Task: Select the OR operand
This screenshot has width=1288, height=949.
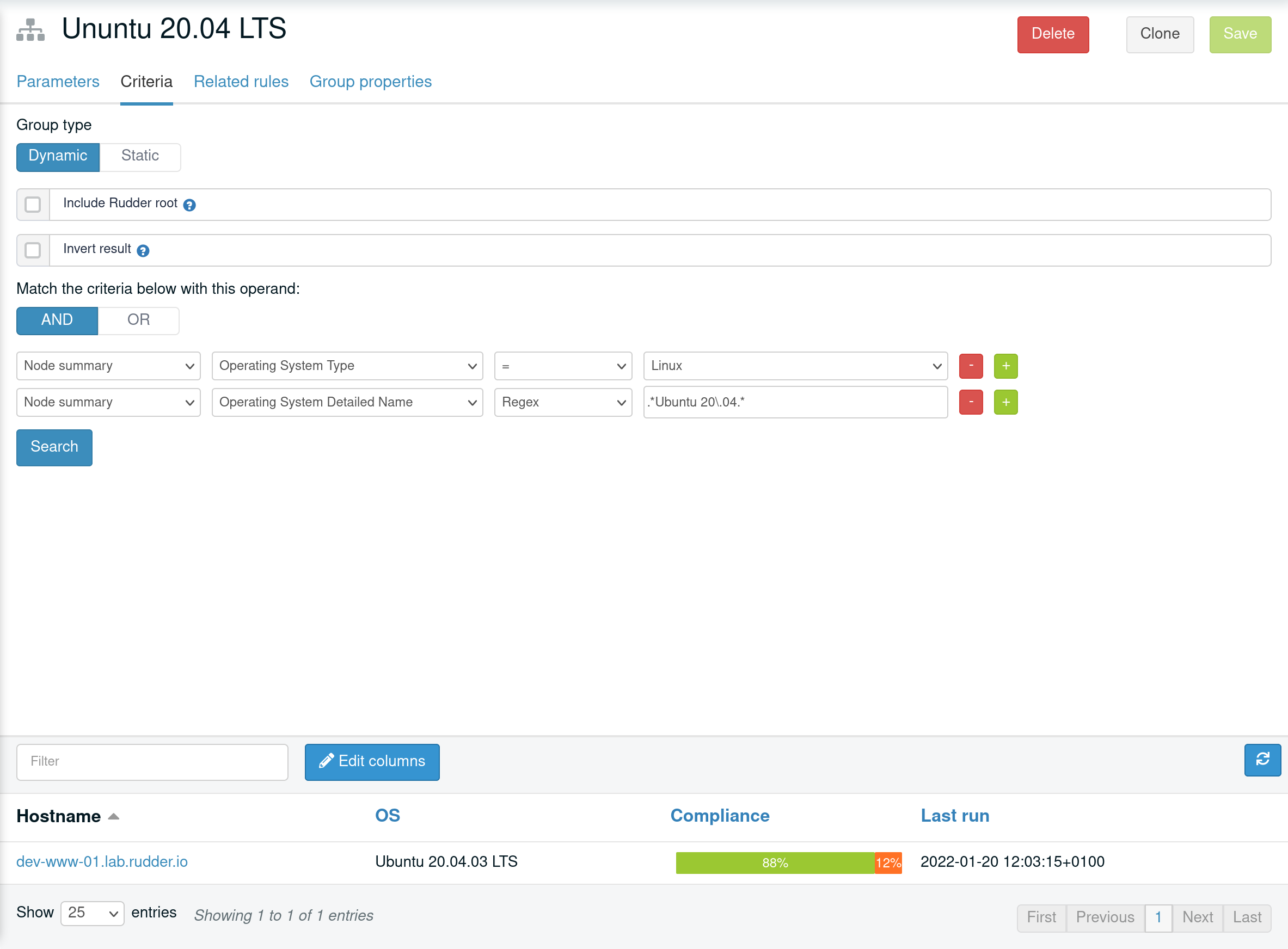Action: (138, 320)
